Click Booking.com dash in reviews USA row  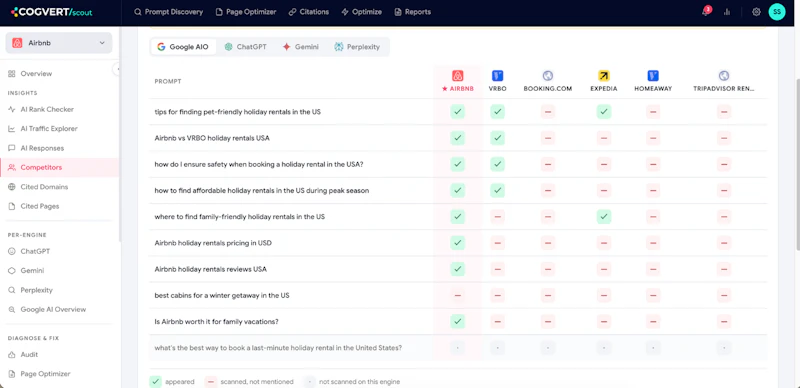point(548,269)
